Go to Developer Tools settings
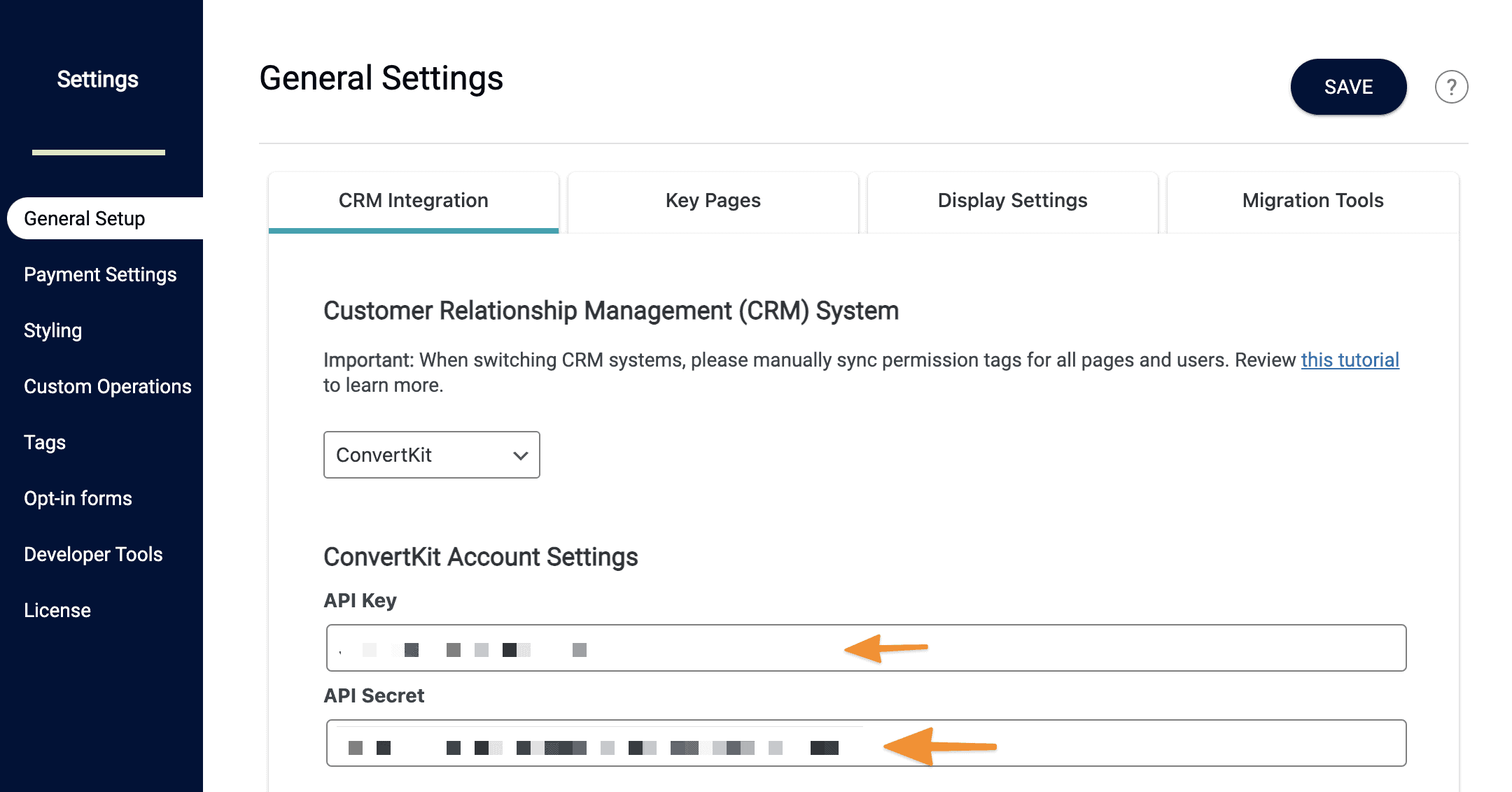Image resolution: width=1512 pixels, height=792 pixels. [93, 554]
